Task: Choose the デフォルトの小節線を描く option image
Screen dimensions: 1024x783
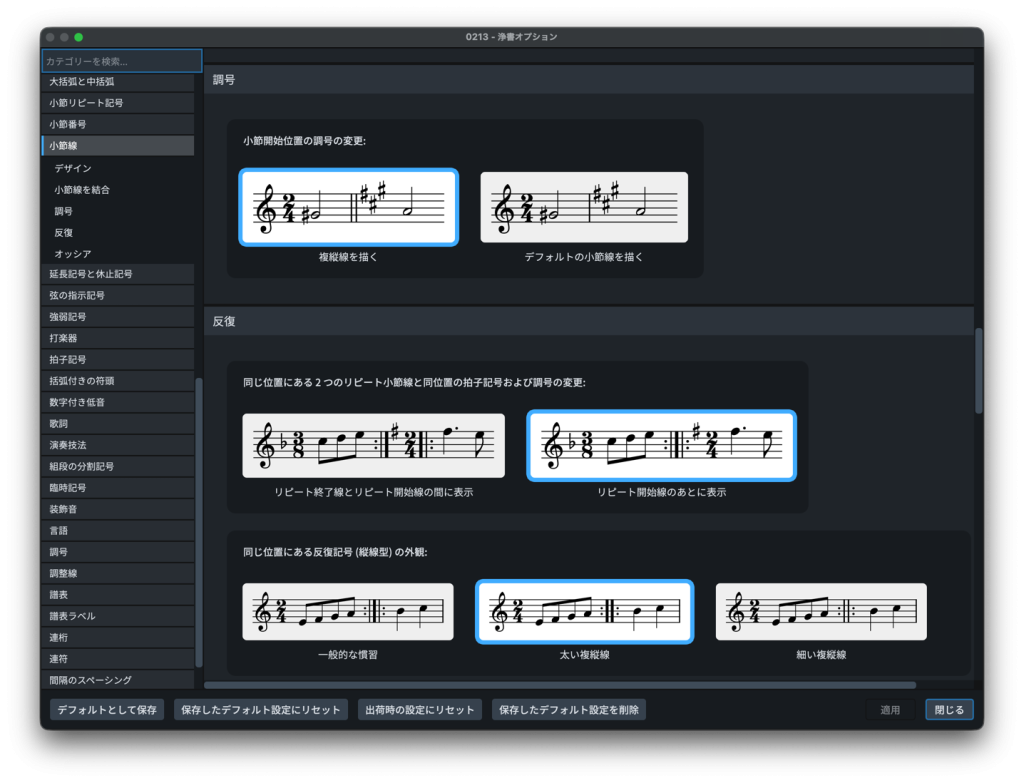Action: tap(584, 207)
